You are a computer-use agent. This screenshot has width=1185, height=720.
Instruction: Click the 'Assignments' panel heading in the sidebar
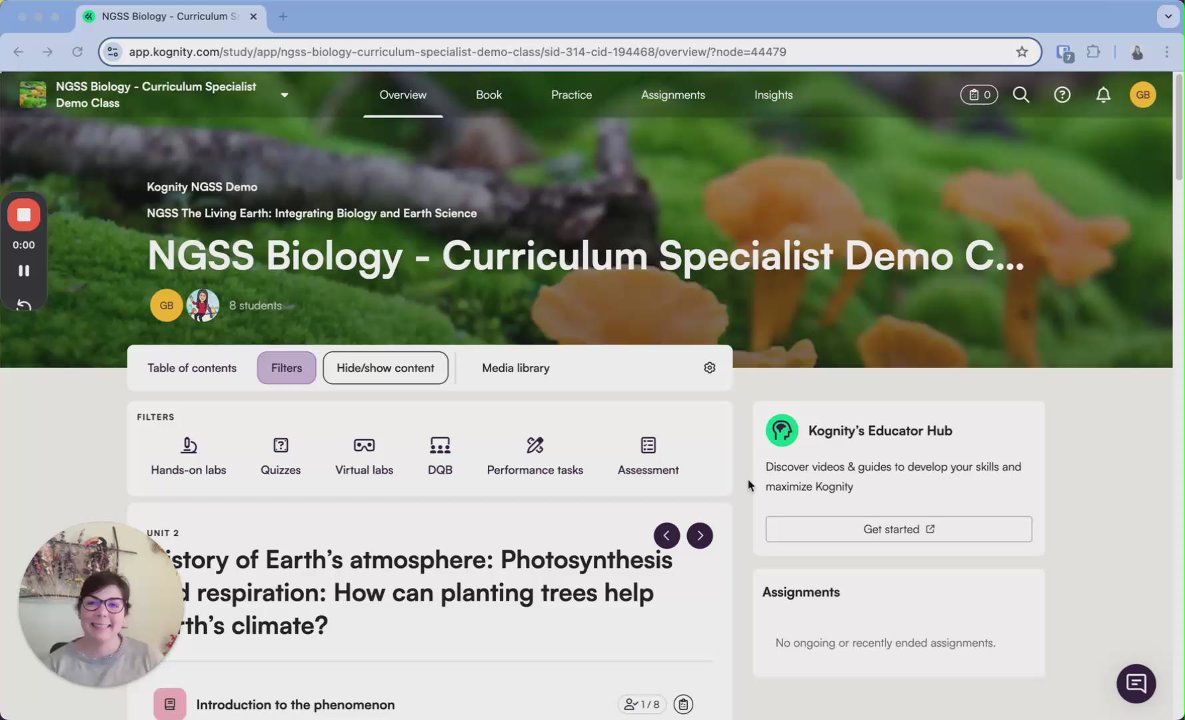801,592
